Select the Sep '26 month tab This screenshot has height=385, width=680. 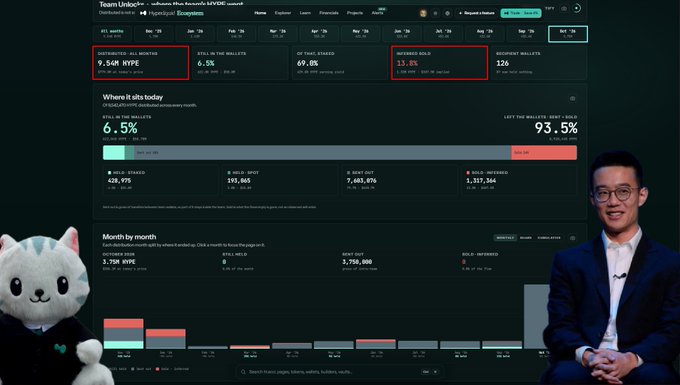click(x=526, y=34)
